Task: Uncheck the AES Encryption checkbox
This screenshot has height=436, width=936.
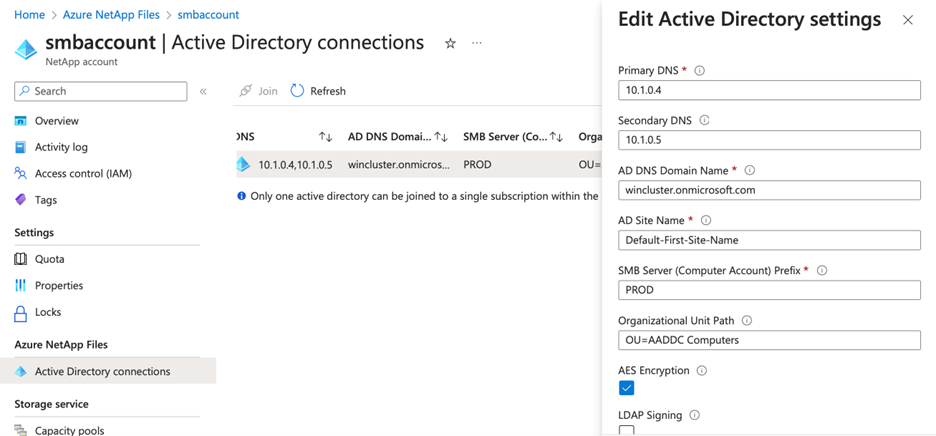Action: pyautogui.click(x=626, y=388)
